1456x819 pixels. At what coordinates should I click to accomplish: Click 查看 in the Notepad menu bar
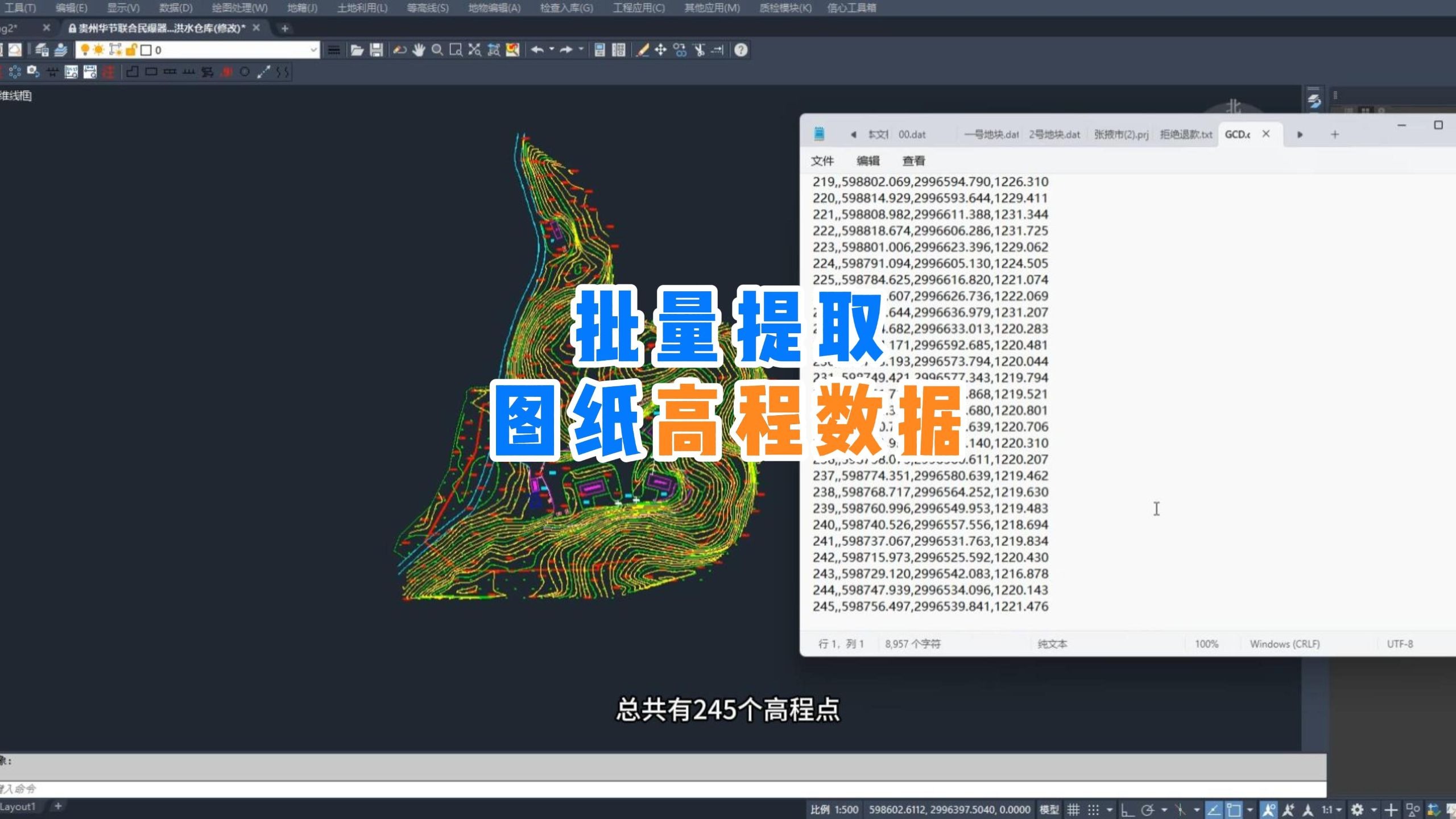coord(913,161)
